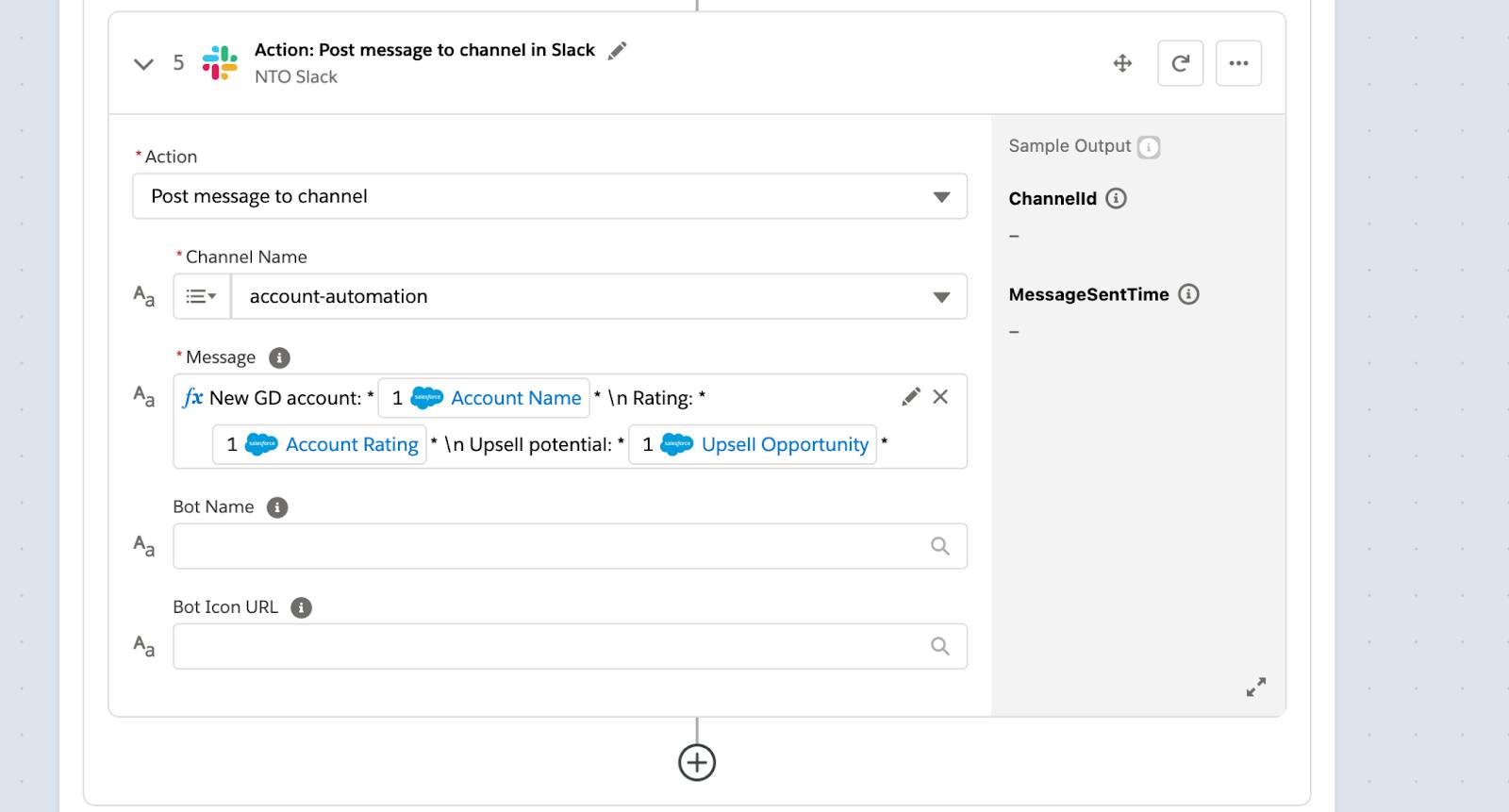1509x812 pixels.
Task: Show info tooltip for Sample Output
Action: tap(1149, 147)
